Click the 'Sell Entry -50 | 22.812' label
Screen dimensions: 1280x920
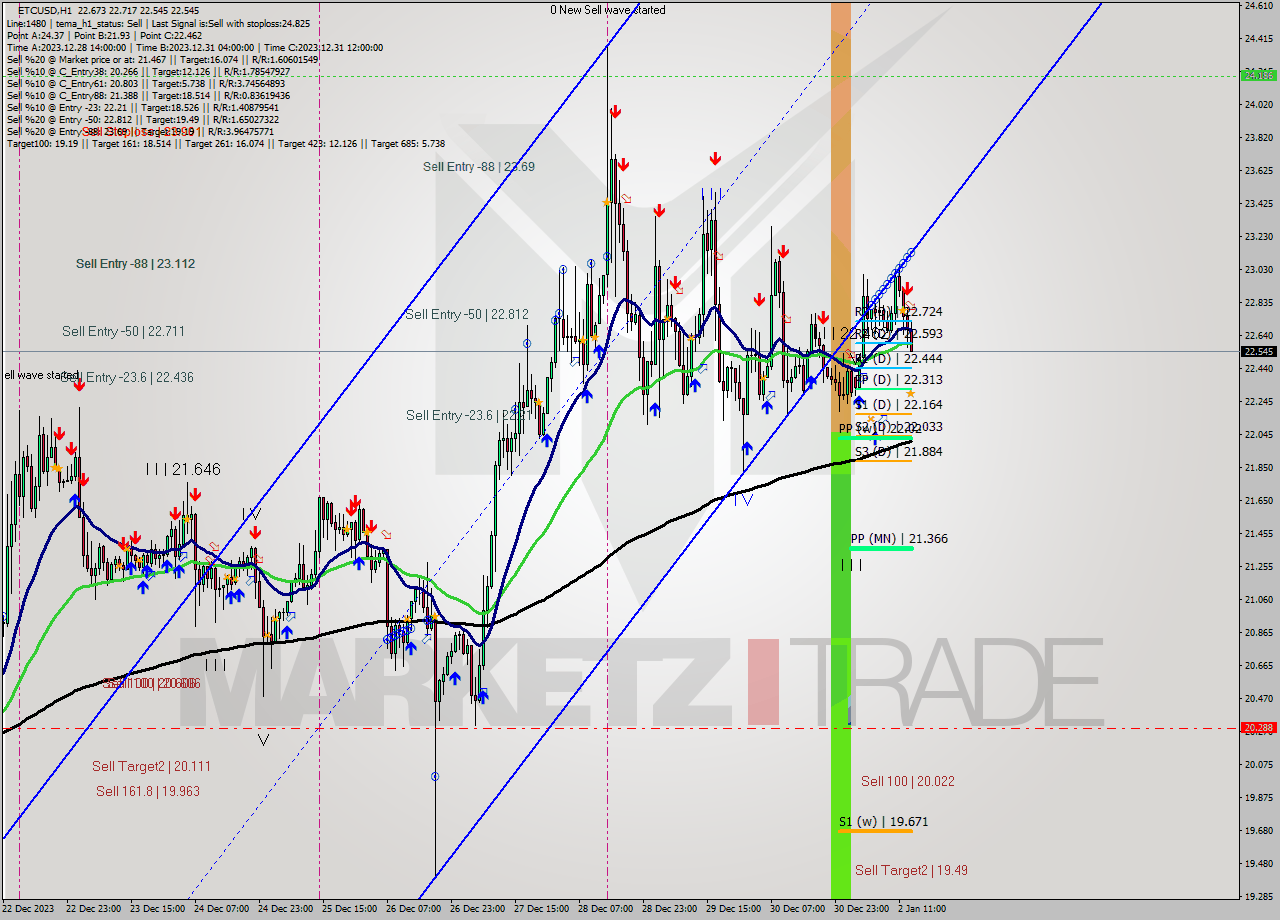tap(467, 314)
